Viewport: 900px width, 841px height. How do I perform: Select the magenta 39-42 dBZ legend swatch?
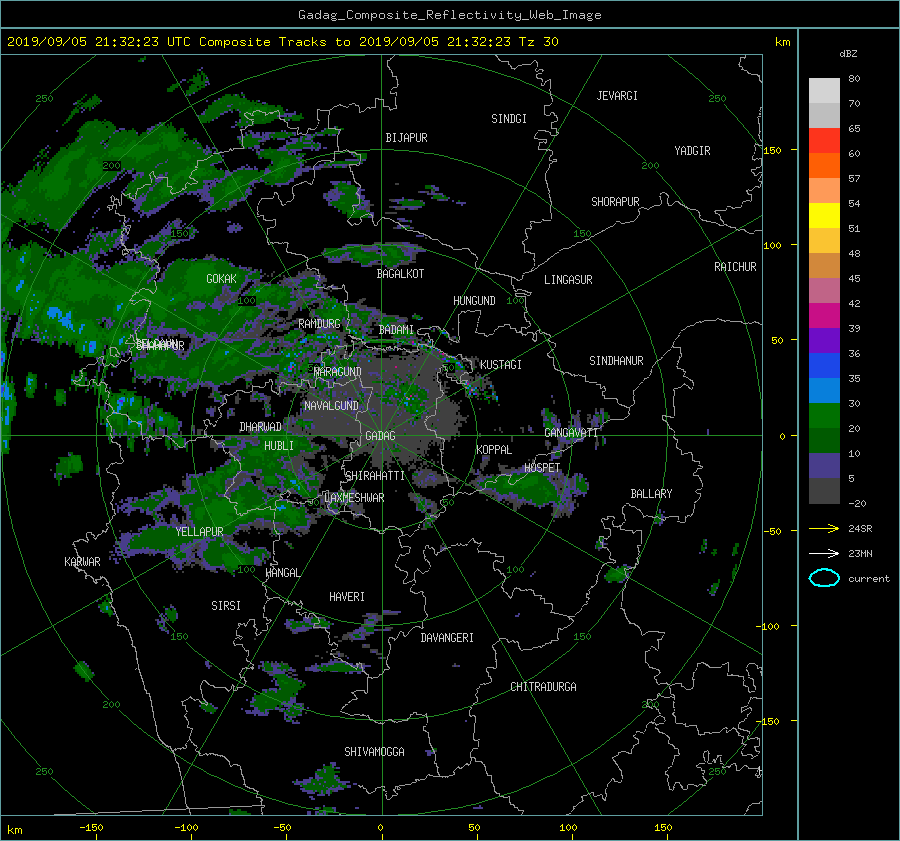[824, 316]
